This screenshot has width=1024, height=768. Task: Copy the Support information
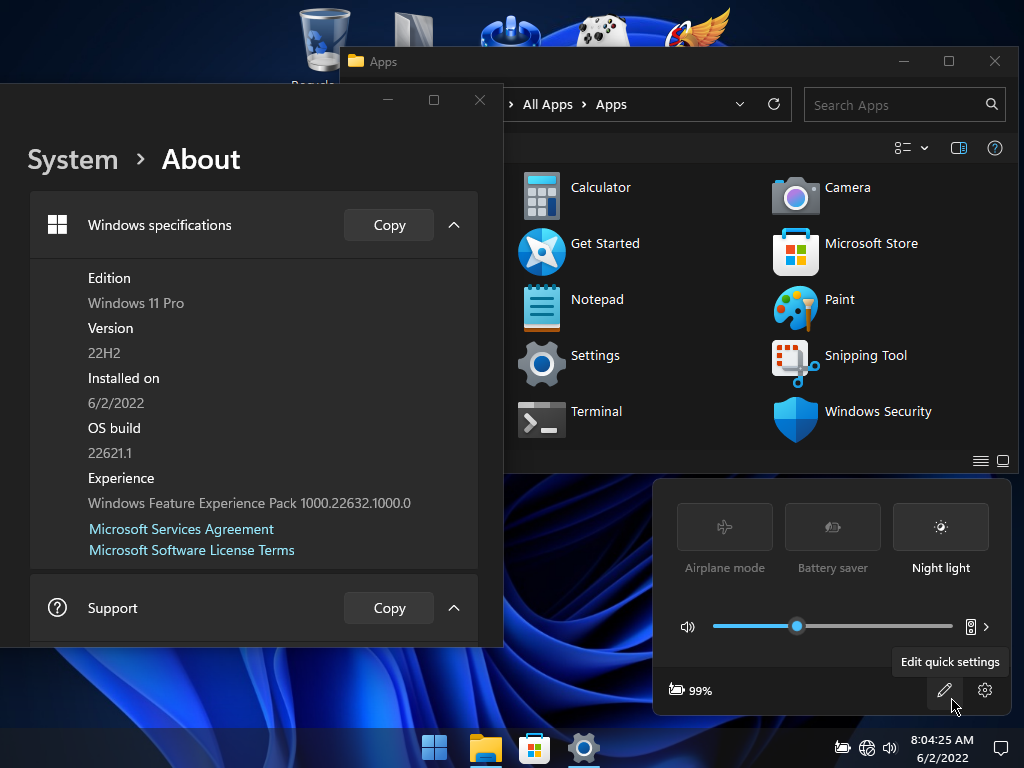[389, 608]
